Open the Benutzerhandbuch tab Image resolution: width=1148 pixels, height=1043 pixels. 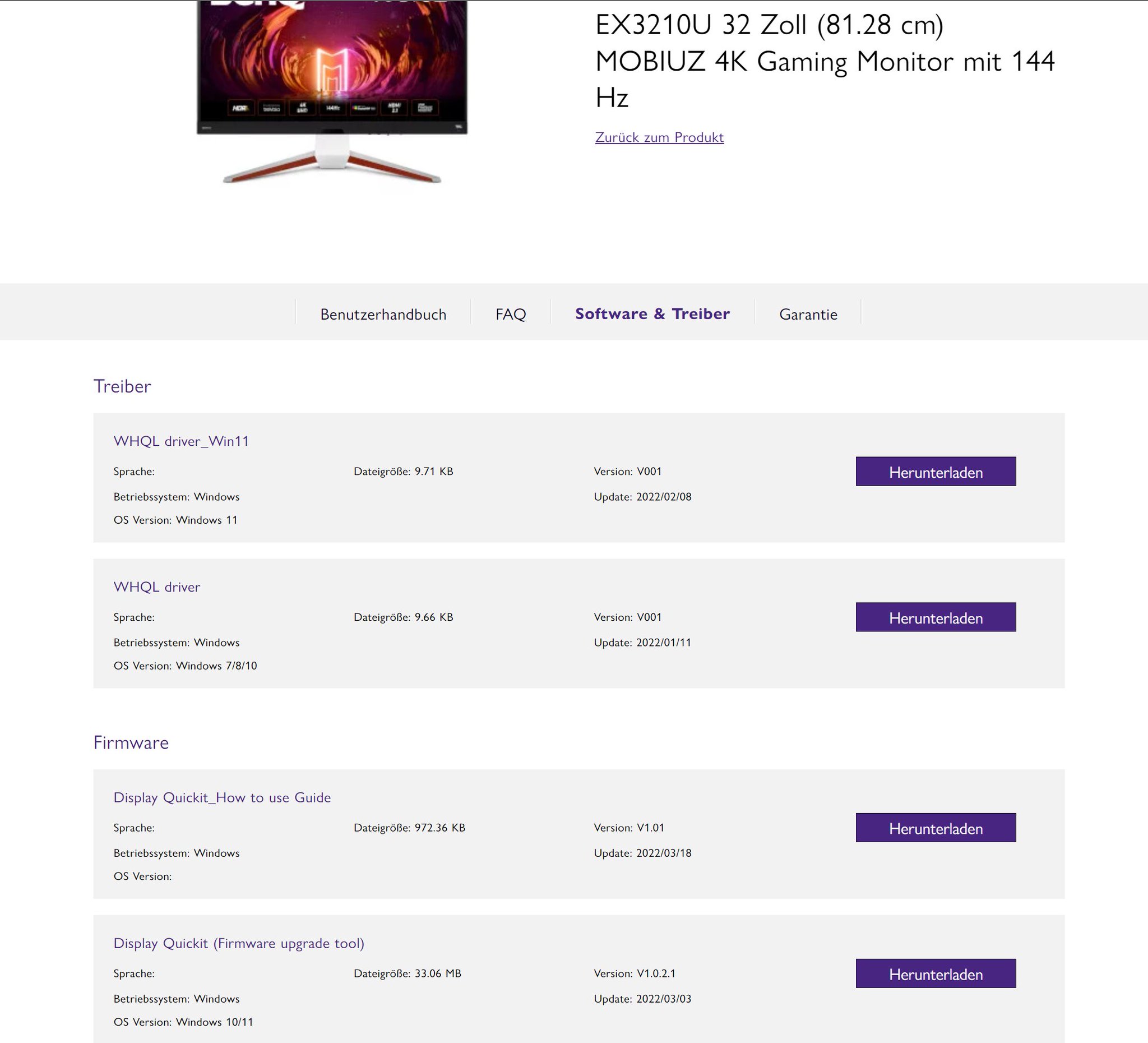click(x=386, y=314)
